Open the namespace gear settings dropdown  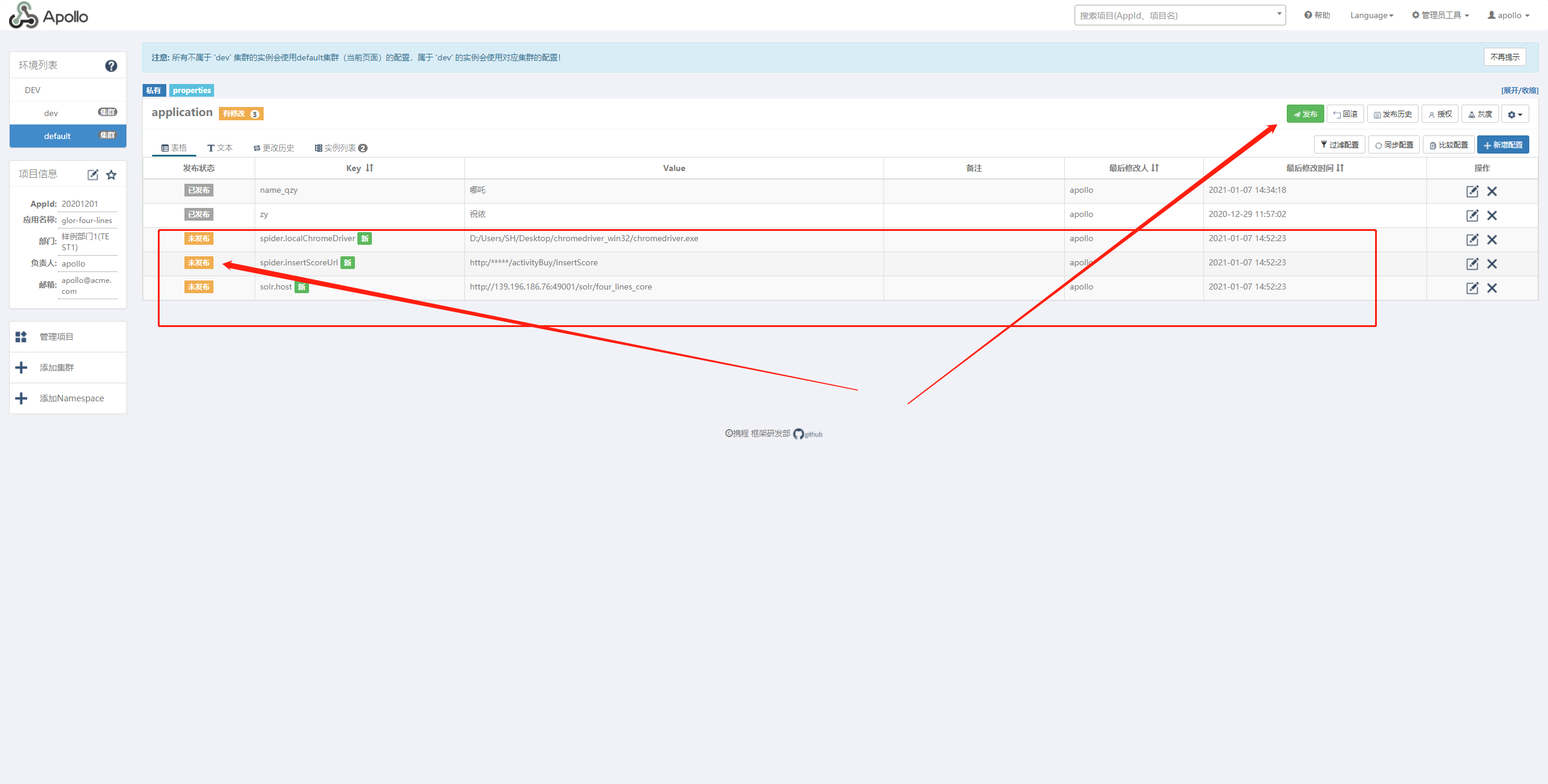pyautogui.click(x=1515, y=114)
